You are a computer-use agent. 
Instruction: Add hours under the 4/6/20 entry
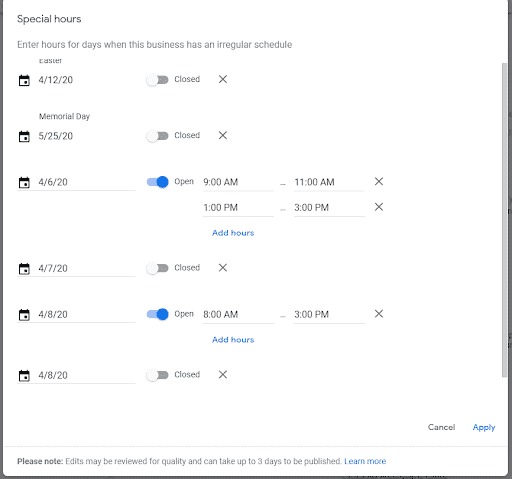pos(233,233)
